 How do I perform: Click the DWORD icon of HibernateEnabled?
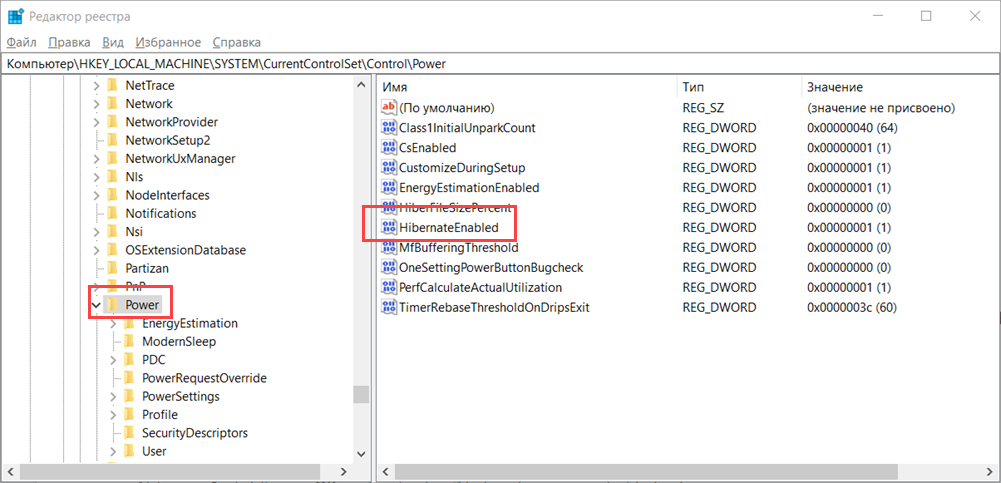coord(389,227)
